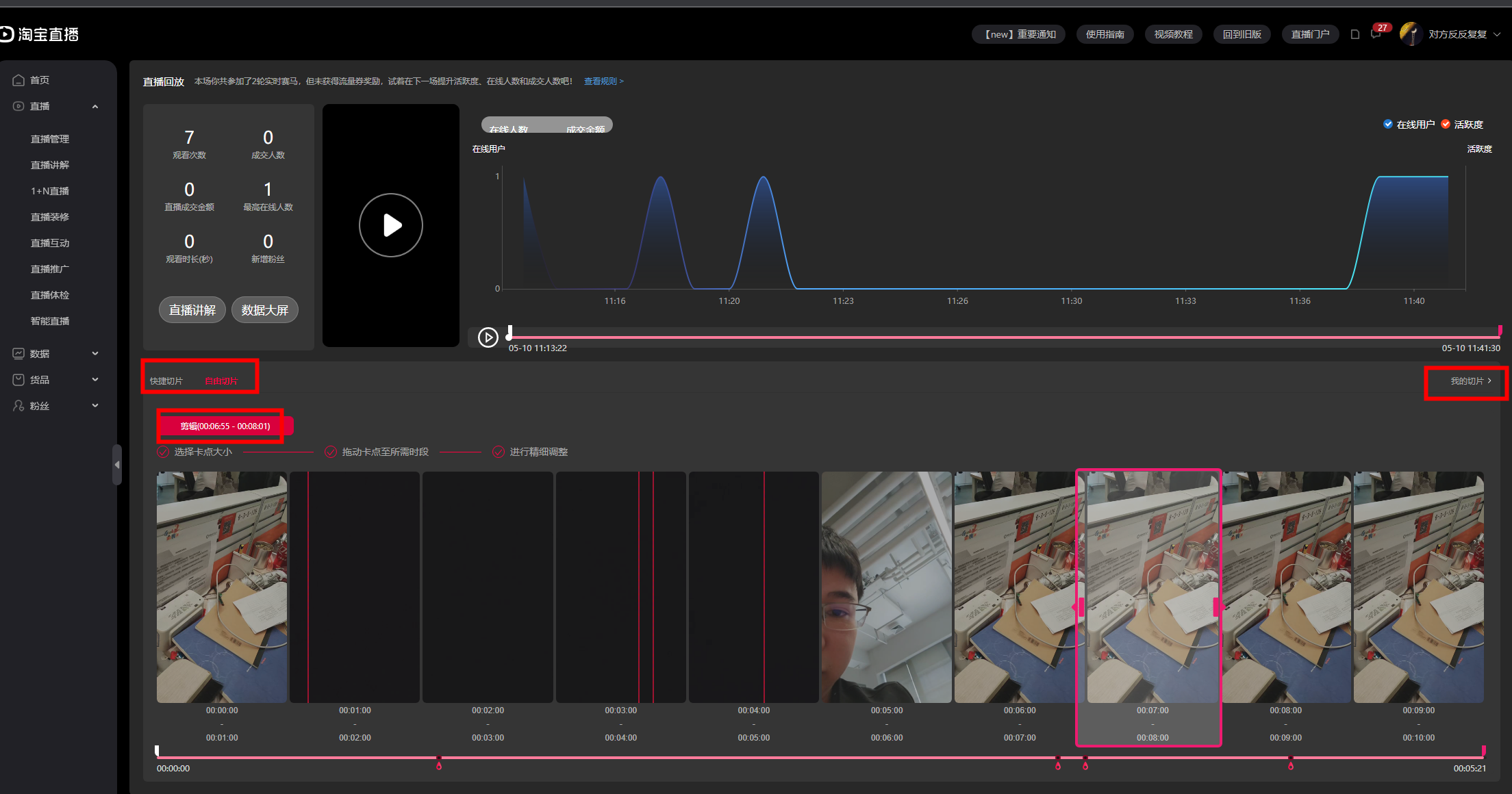Toggle the 在线用户 checkbox in chart legend
Screen dimensions: 1512x794
pos(1388,124)
